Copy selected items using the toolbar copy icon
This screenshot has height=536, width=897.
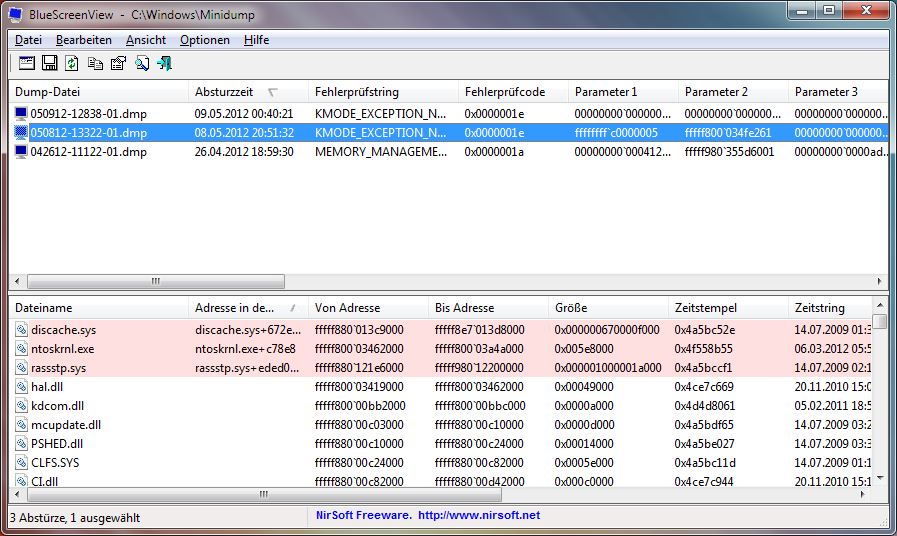[96, 63]
